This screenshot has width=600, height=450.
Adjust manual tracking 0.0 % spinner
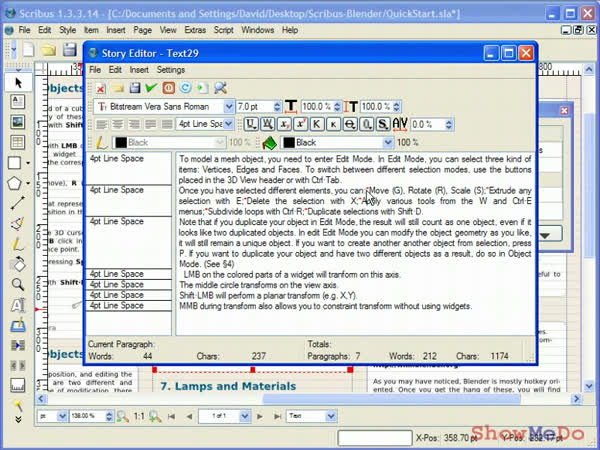coord(449,124)
